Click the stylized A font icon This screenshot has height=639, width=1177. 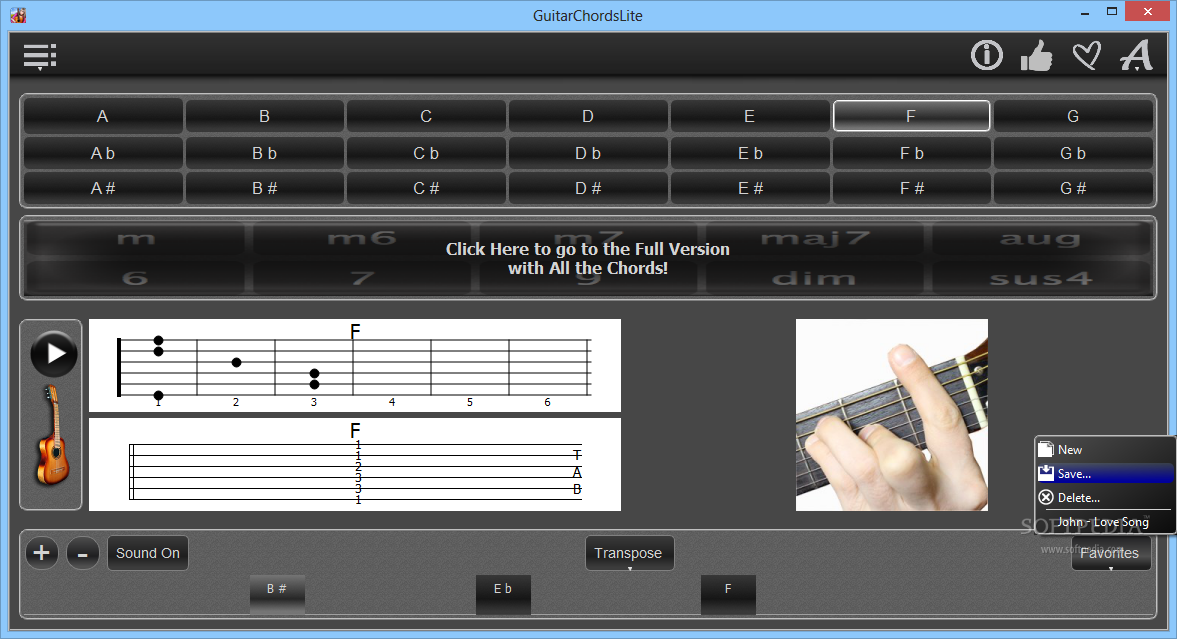[x=1136, y=55]
